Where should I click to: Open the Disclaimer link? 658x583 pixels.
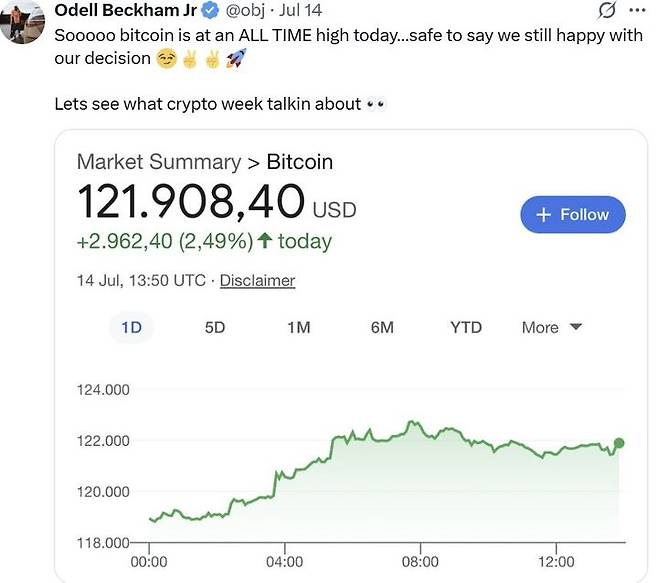[x=257, y=281]
